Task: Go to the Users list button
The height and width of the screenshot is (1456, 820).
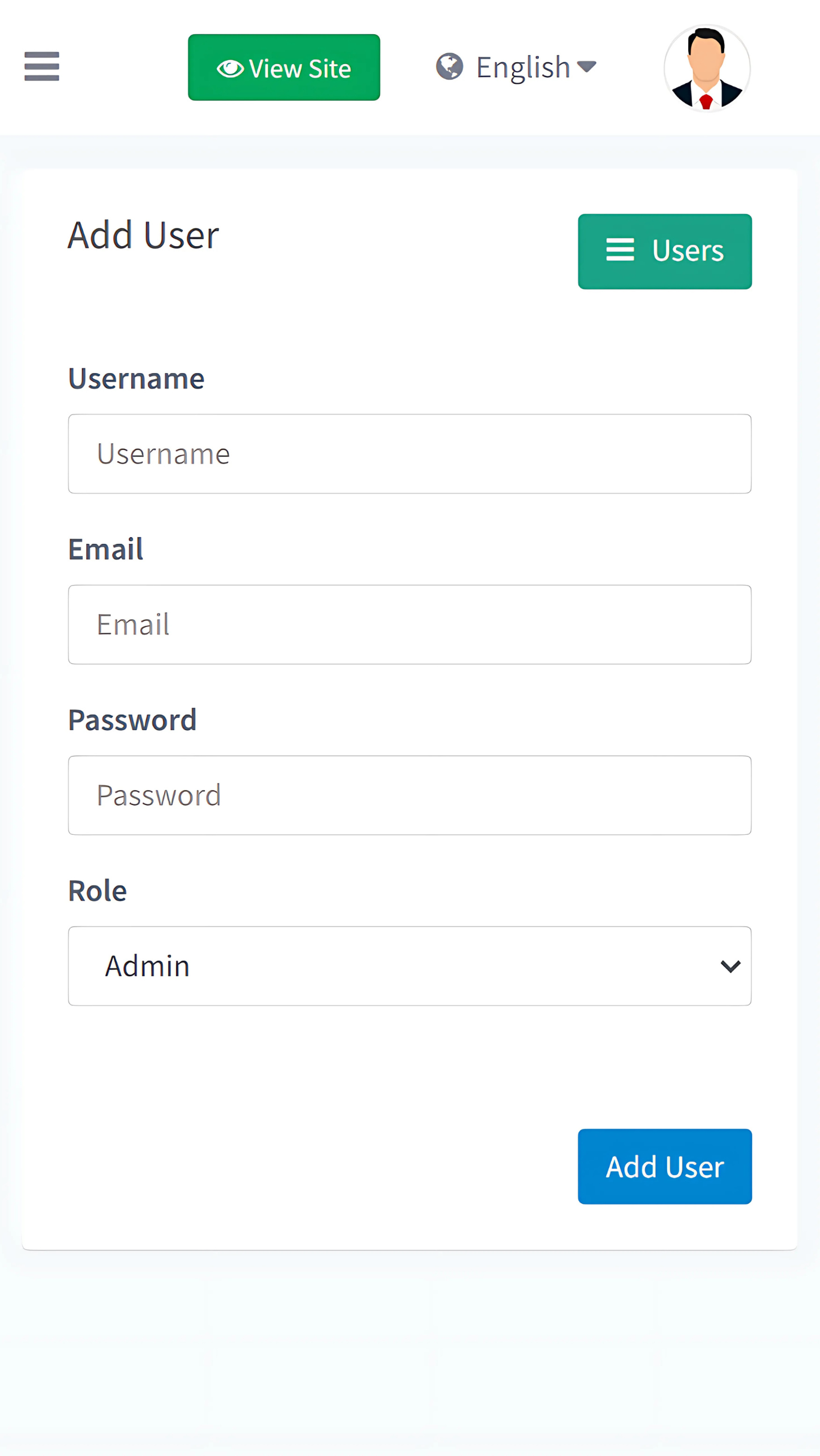Action: (x=665, y=252)
